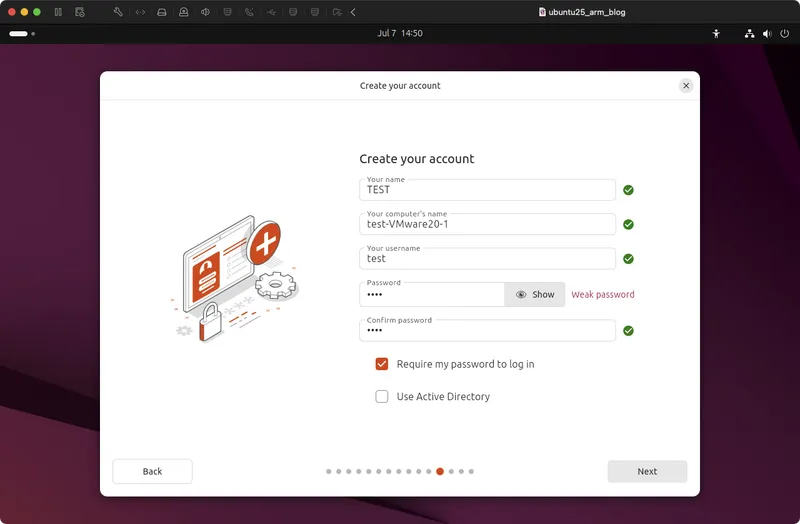Open the clock showing Jul 7 14:50

[x=400, y=33]
